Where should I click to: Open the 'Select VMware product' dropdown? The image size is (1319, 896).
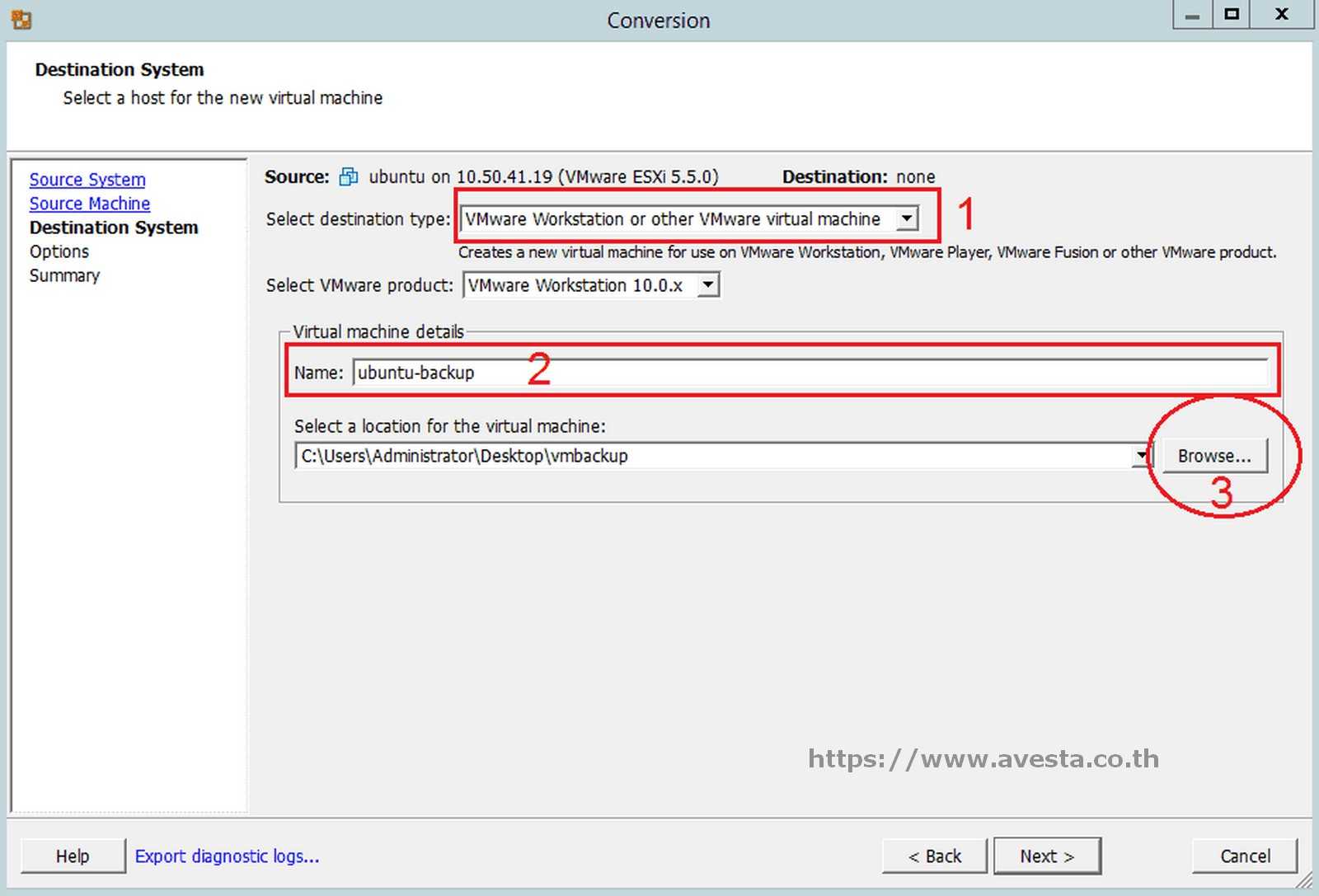tap(707, 284)
